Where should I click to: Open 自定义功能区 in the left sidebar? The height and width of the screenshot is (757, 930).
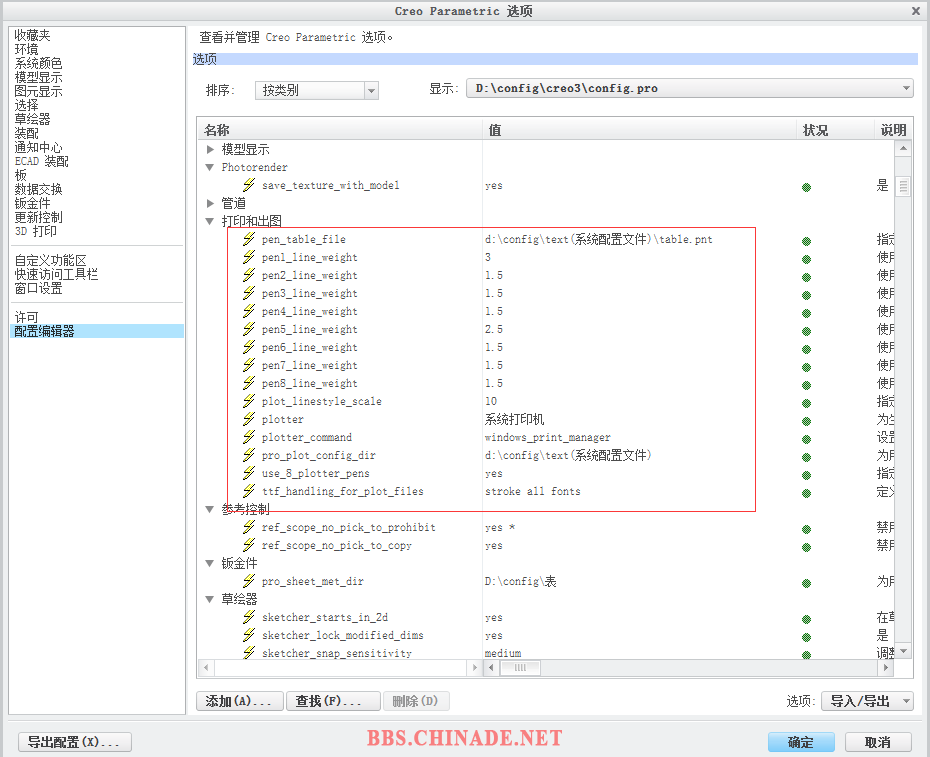click(x=50, y=260)
